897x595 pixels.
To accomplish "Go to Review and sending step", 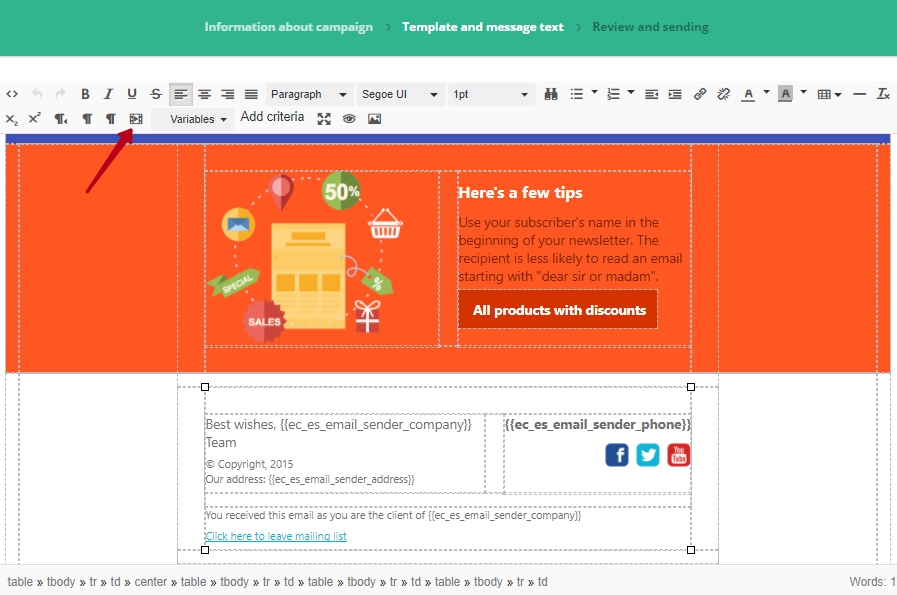I will (x=650, y=27).
